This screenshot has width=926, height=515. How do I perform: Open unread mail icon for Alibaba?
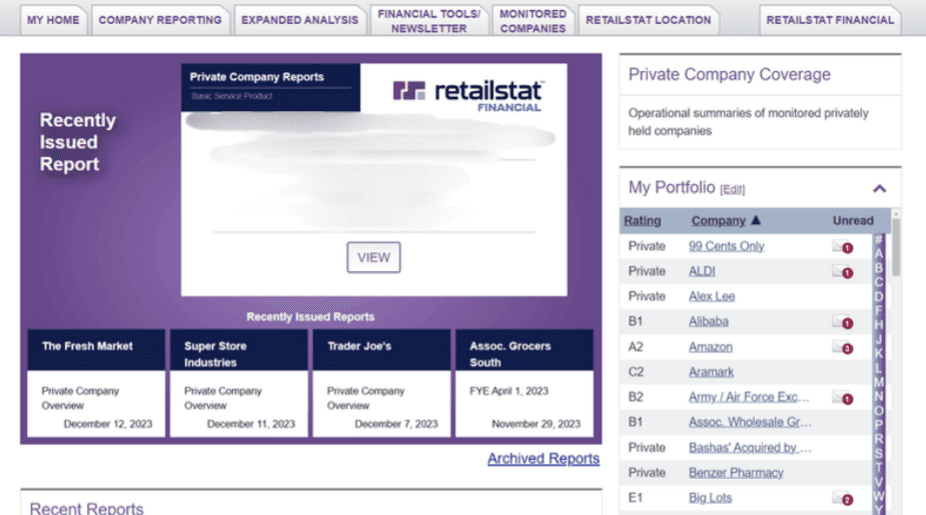pyautogui.click(x=842, y=322)
